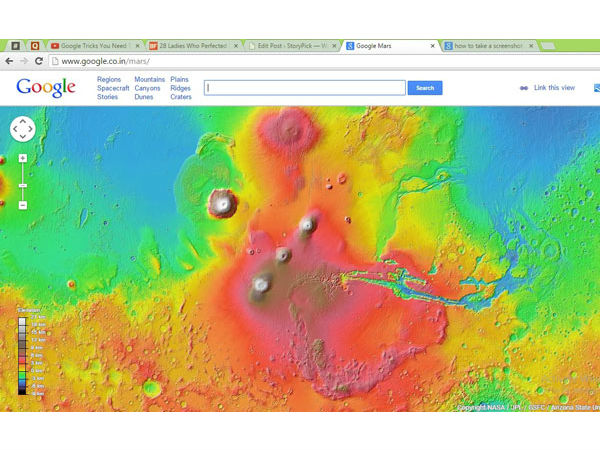Click the browser back arrow

tap(9, 61)
